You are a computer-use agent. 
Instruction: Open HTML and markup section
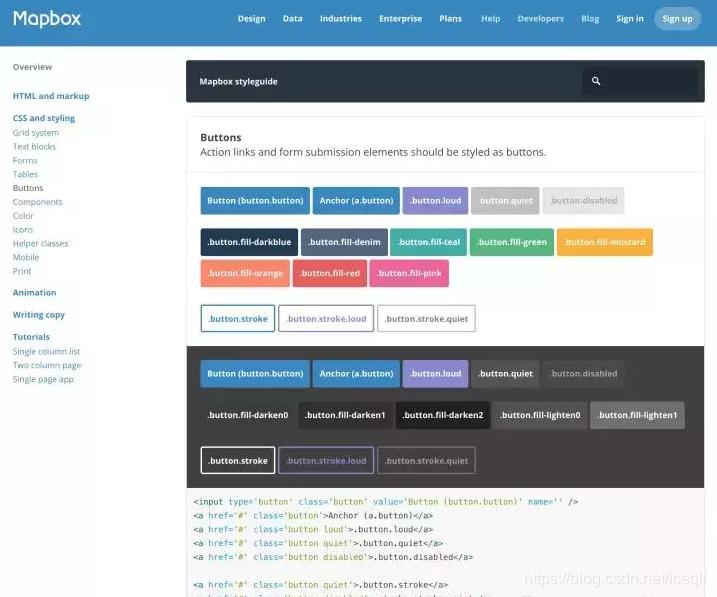pyautogui.click(x=51, y=96)
